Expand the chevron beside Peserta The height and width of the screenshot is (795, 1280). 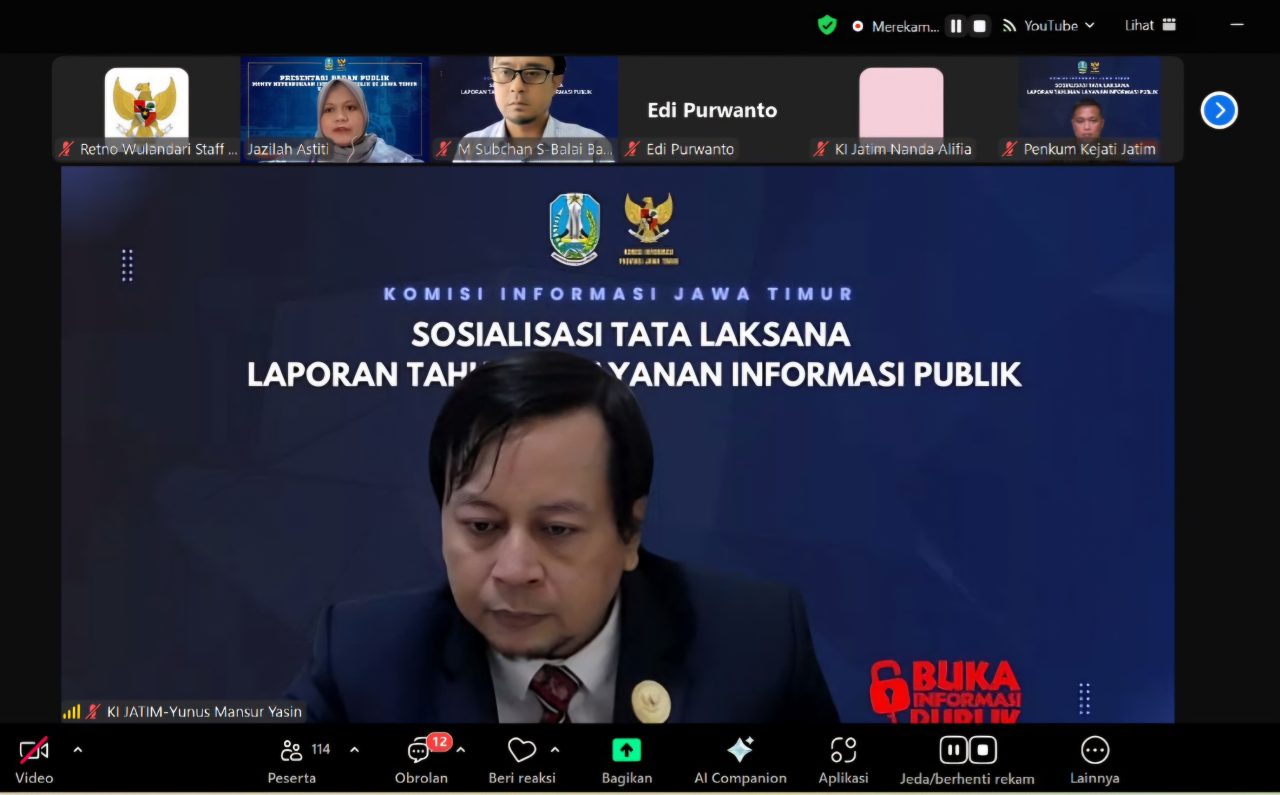[354, 750]
